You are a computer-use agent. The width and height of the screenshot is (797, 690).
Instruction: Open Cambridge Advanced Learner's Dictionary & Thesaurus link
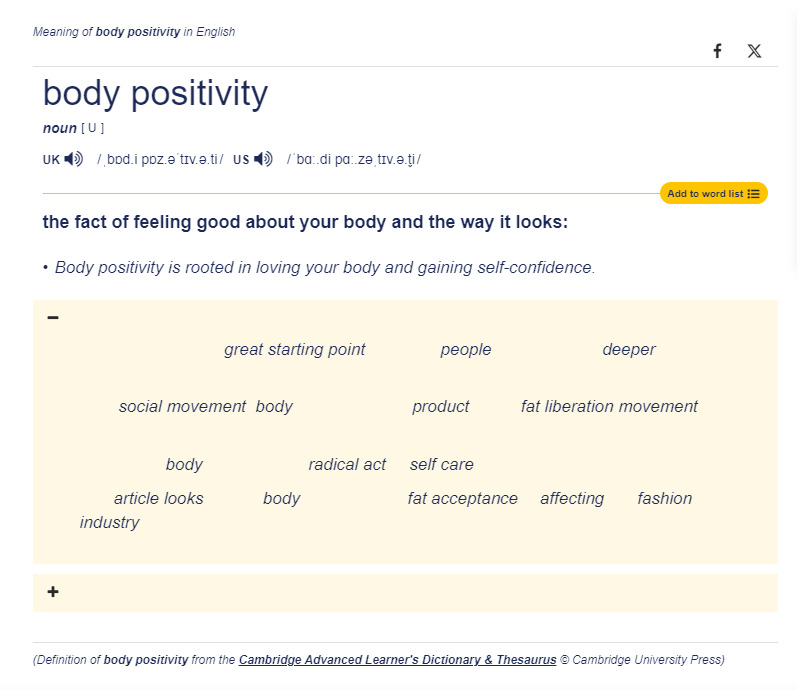(397, 659)
